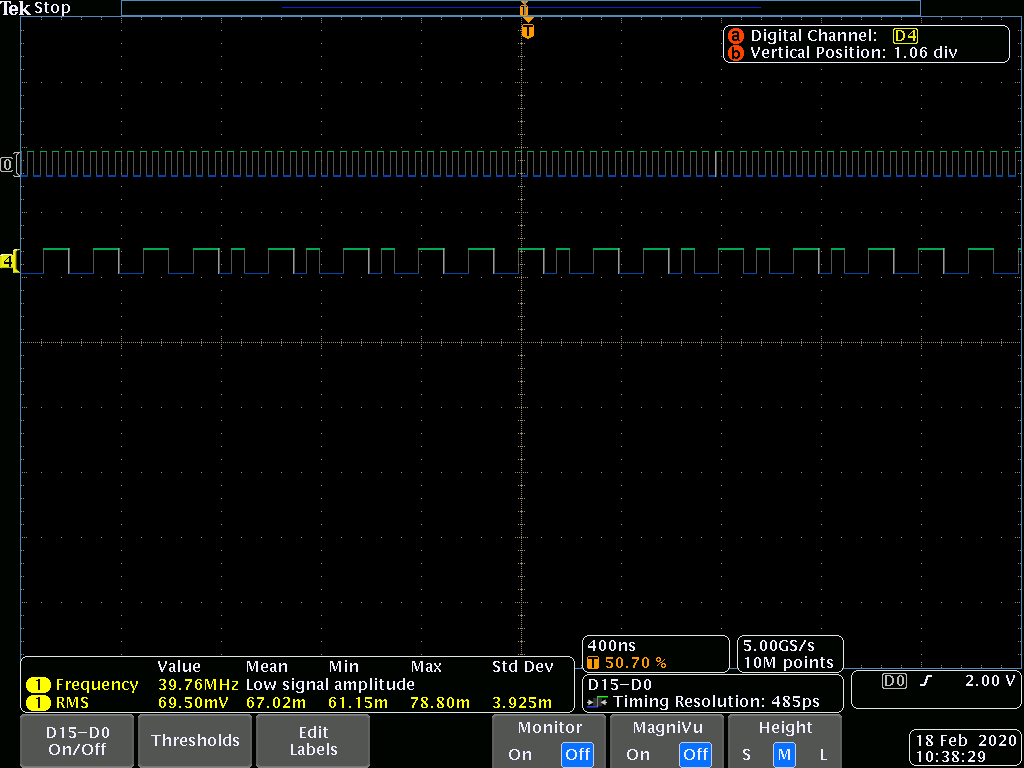Select the orange trigger position T marker

click(x=528, y=31)
